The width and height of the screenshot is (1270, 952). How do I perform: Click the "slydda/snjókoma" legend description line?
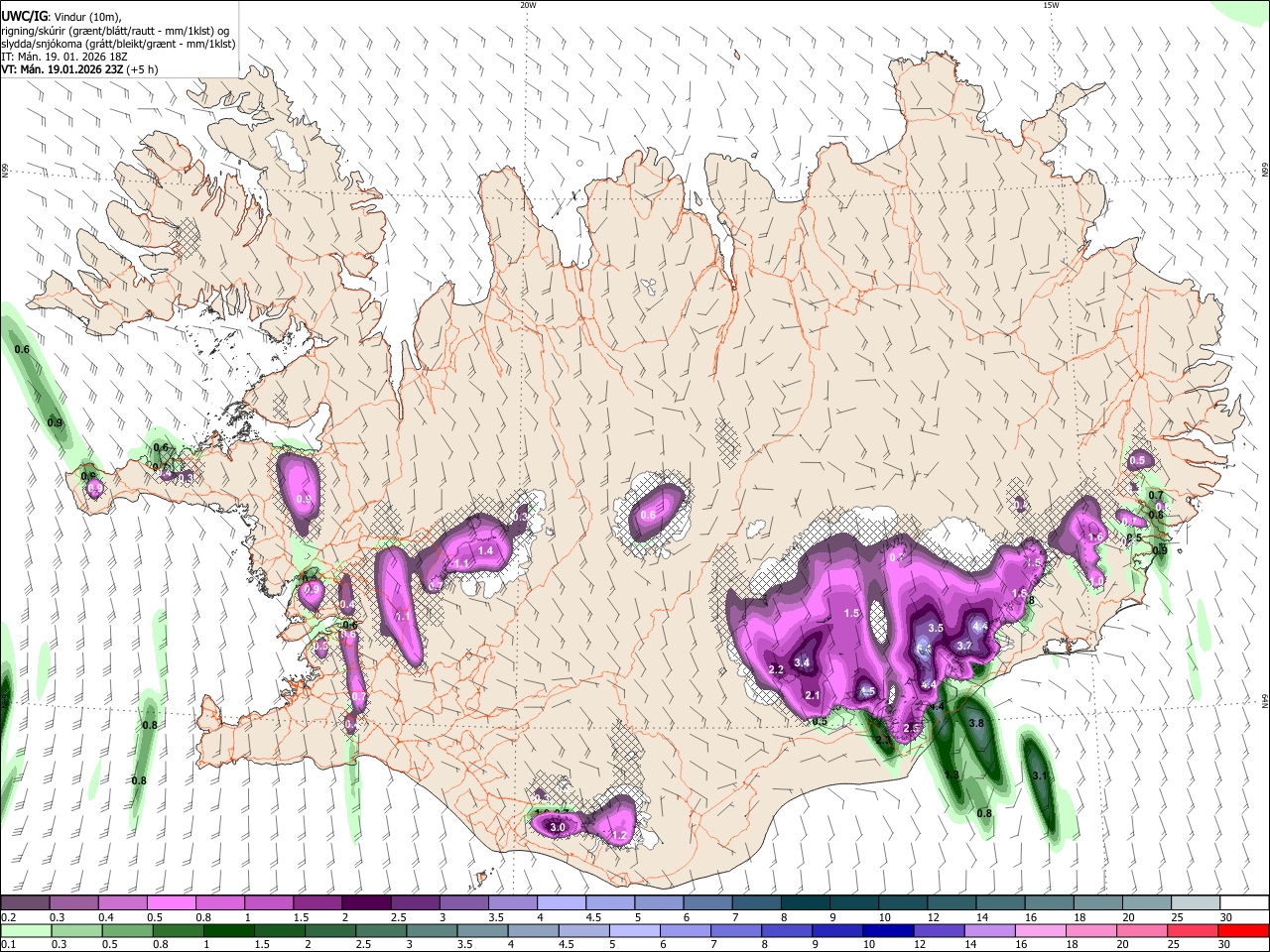click(118, 44)
